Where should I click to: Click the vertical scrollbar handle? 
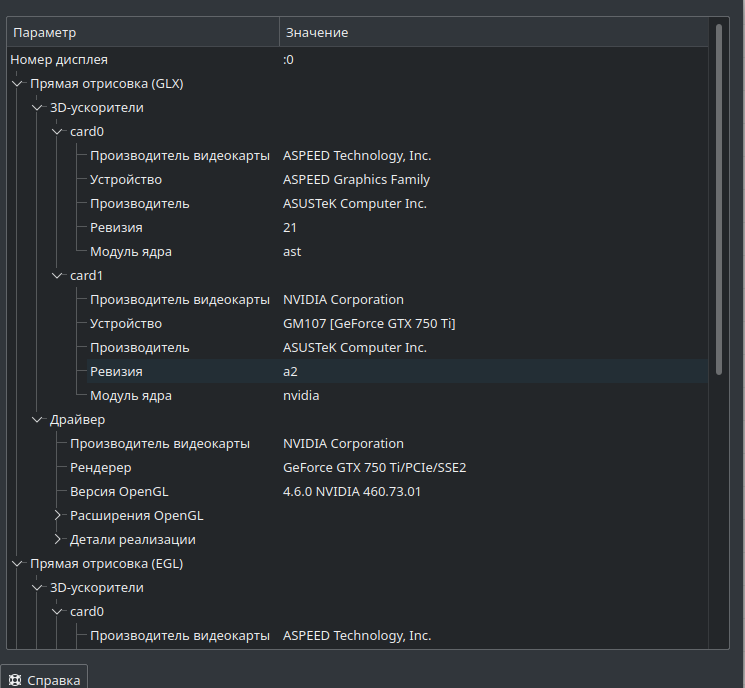[719, 199]
